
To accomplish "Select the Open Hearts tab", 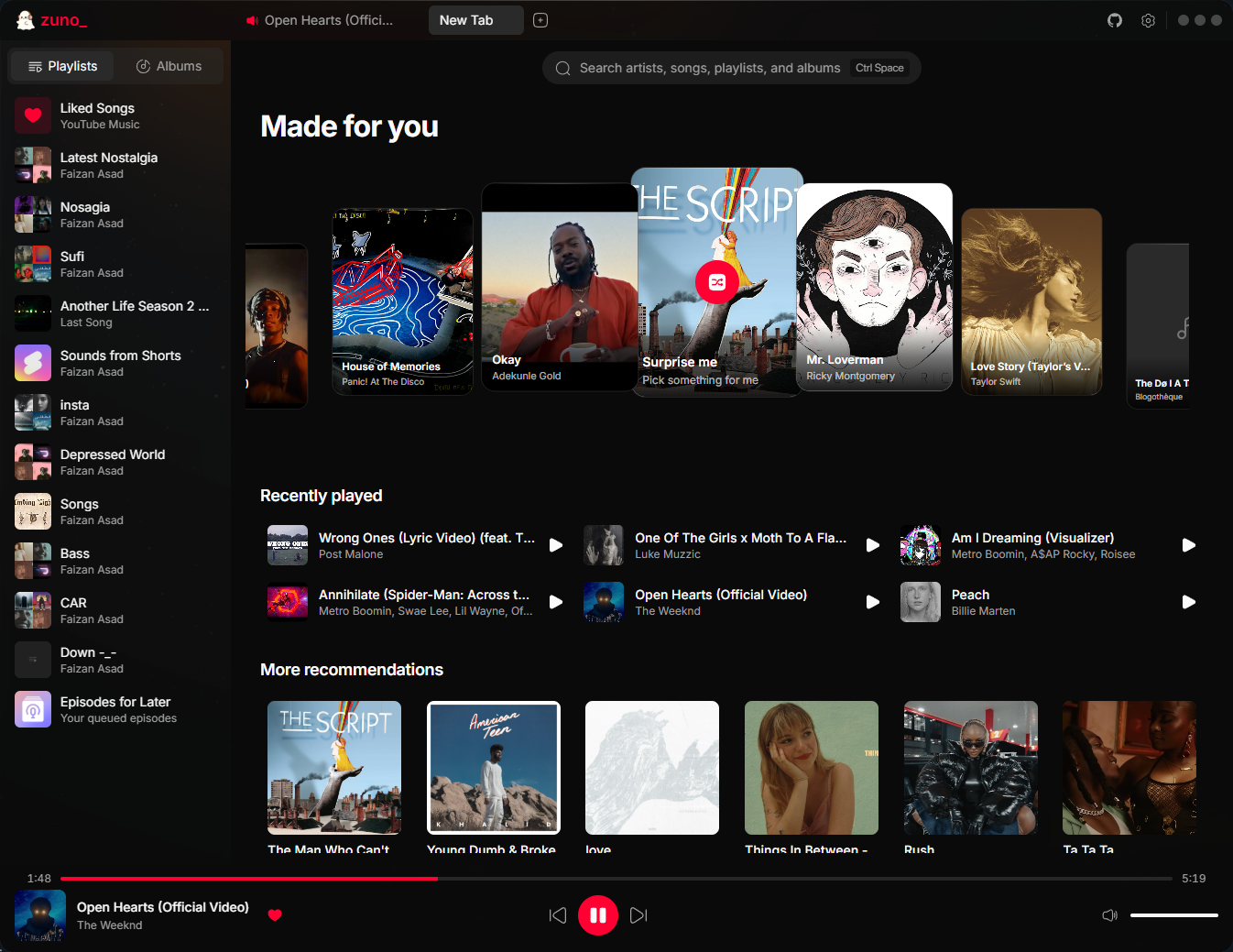I will (320, 20).
